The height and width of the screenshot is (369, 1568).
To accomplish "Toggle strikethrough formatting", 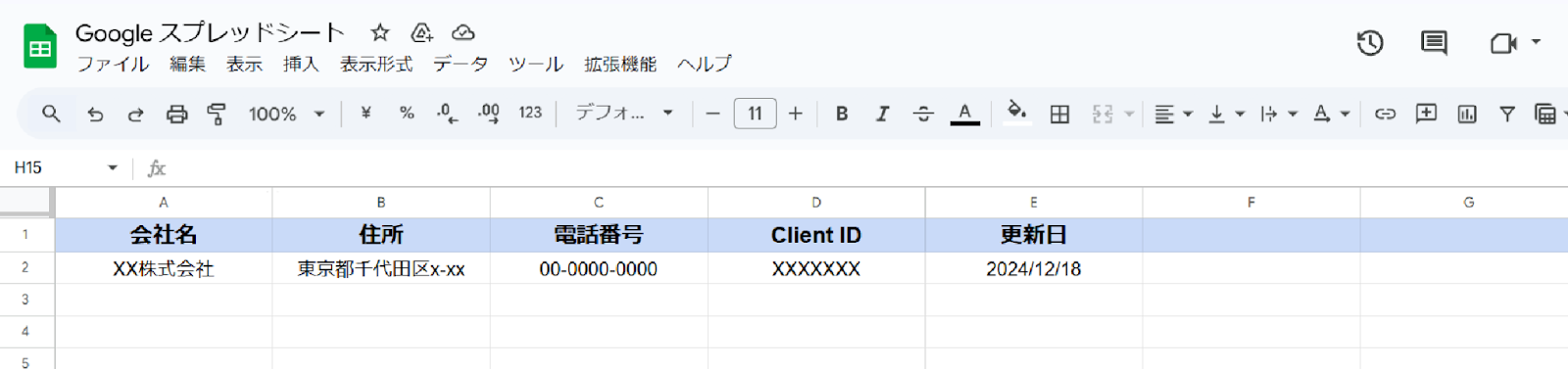I will [x=923, y=114].
